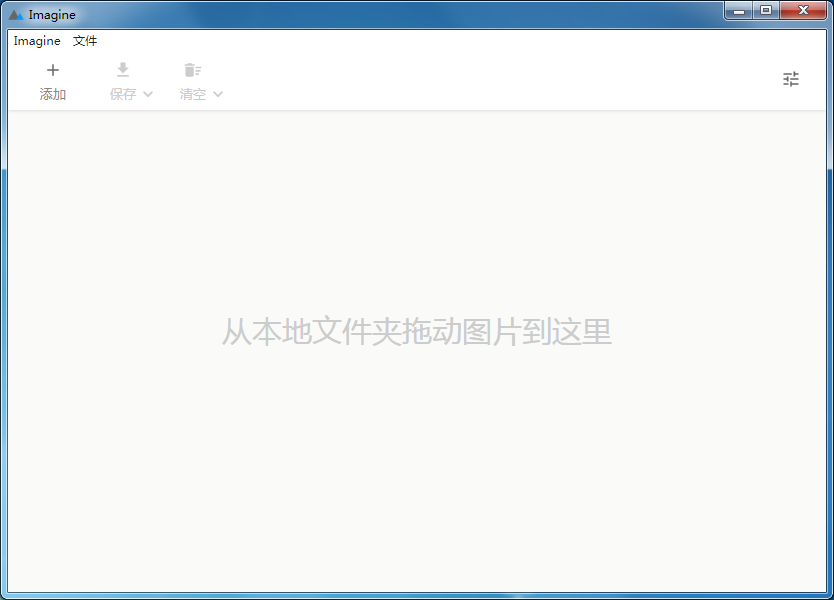This screenshot has height=600, width=834.
Task: Open the settings sliders icon at right
Action: [x=791, y=79]
